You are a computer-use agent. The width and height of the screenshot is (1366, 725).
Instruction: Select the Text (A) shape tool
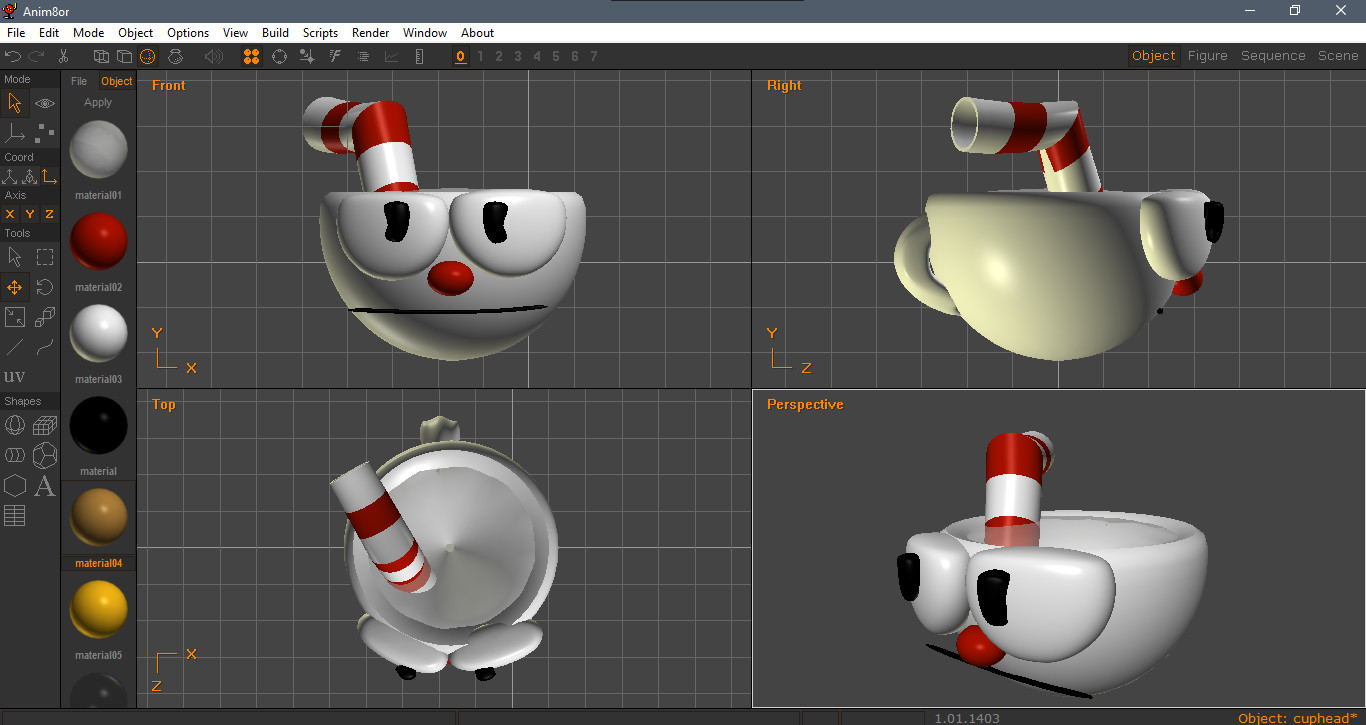(44, 486)
